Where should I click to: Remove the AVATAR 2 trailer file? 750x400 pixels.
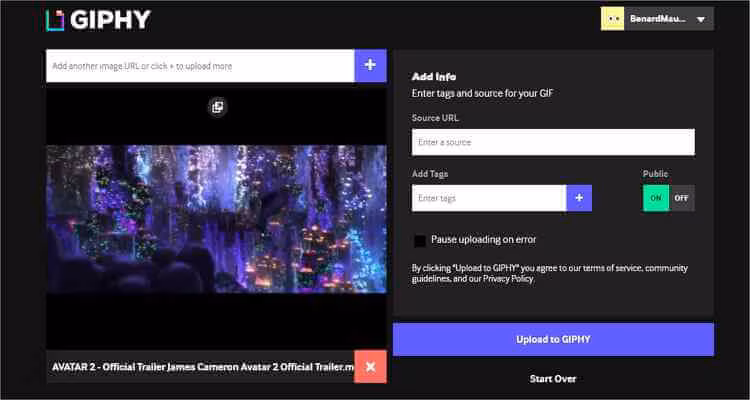[370, 367]
